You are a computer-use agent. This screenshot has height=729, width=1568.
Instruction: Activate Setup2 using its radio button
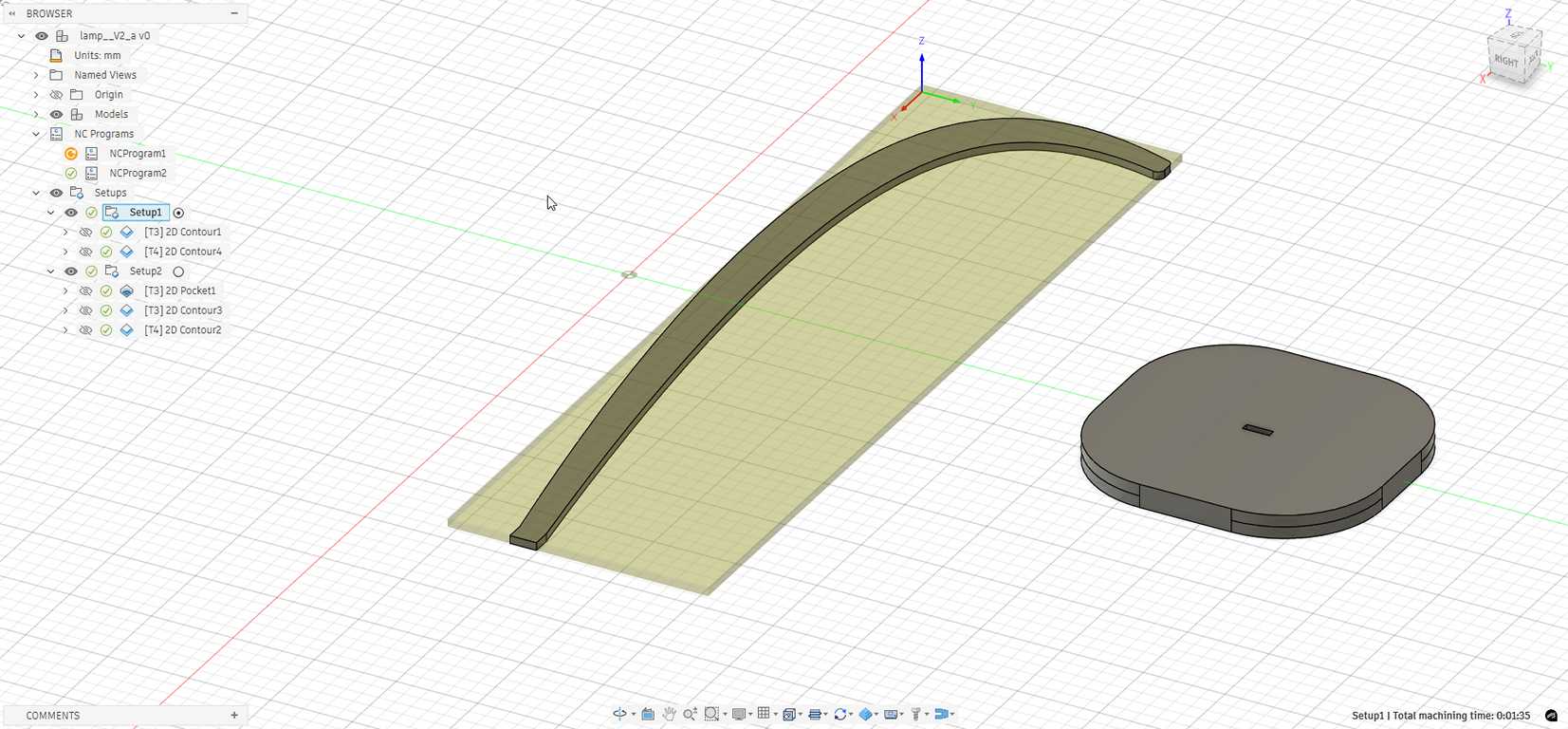point(178,271)
